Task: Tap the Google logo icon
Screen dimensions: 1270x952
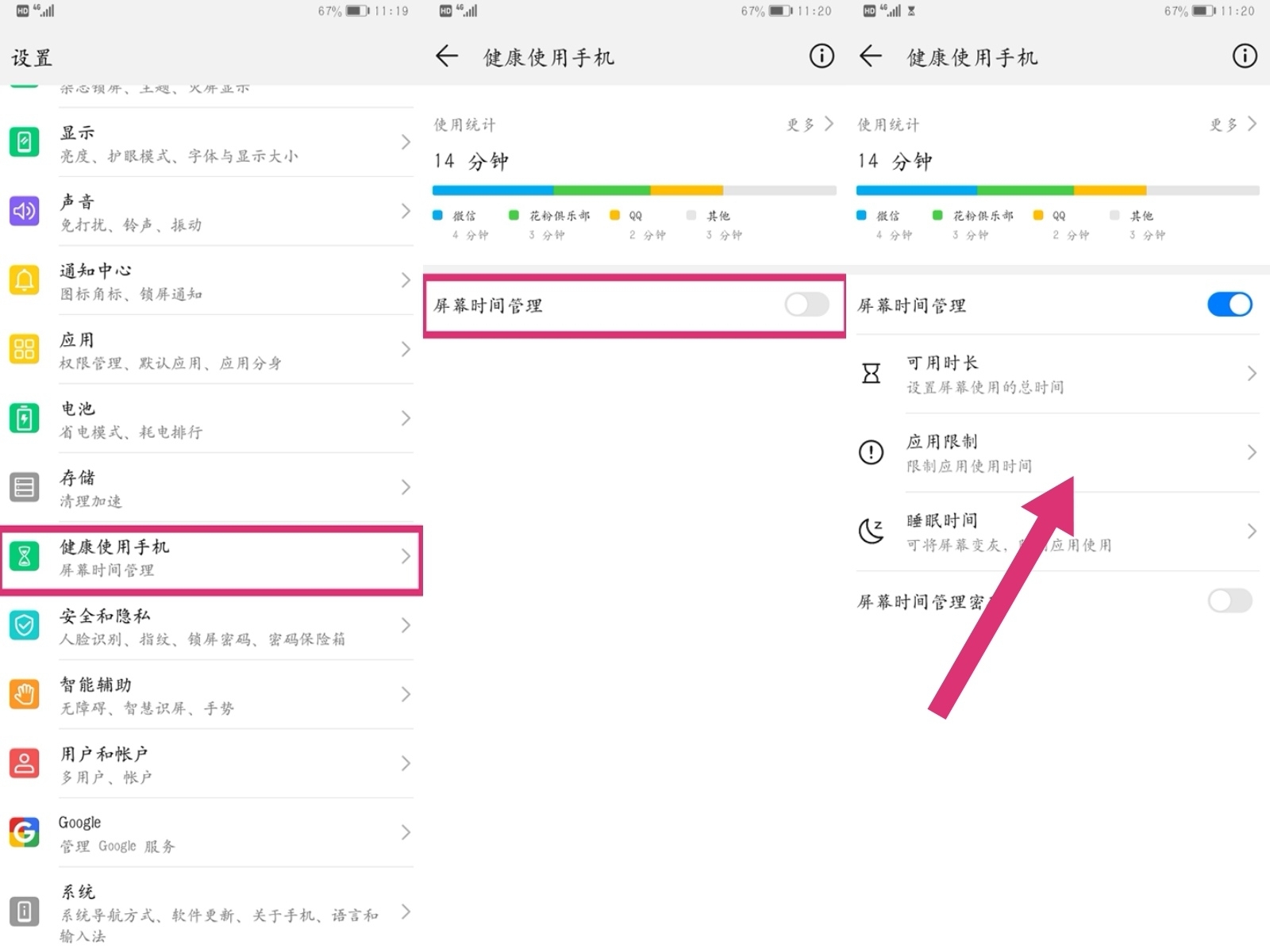Action: (x=24, y=832)
